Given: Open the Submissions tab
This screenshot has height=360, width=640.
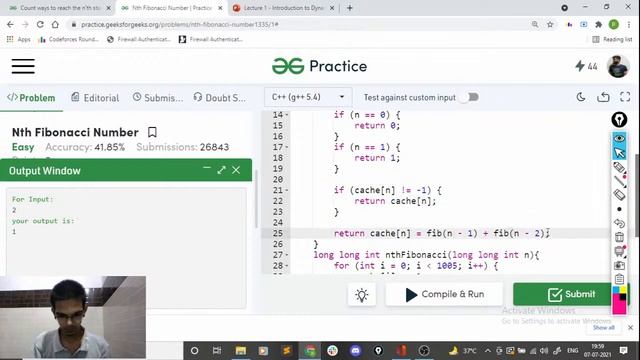Looking at the screenshot, I should (x=158, y=98).
